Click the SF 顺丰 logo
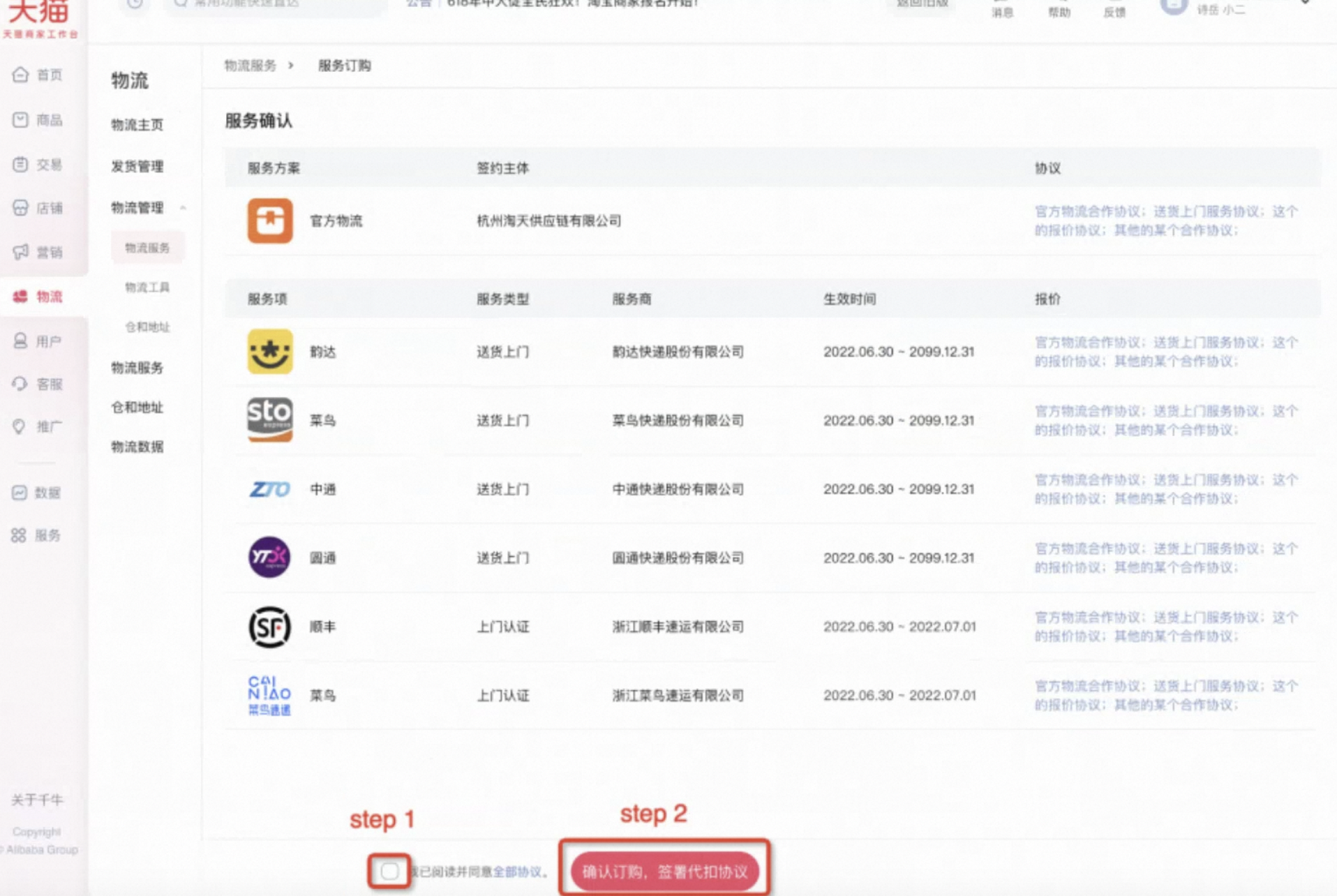The image size is (1337, 896). pos(270,627)
